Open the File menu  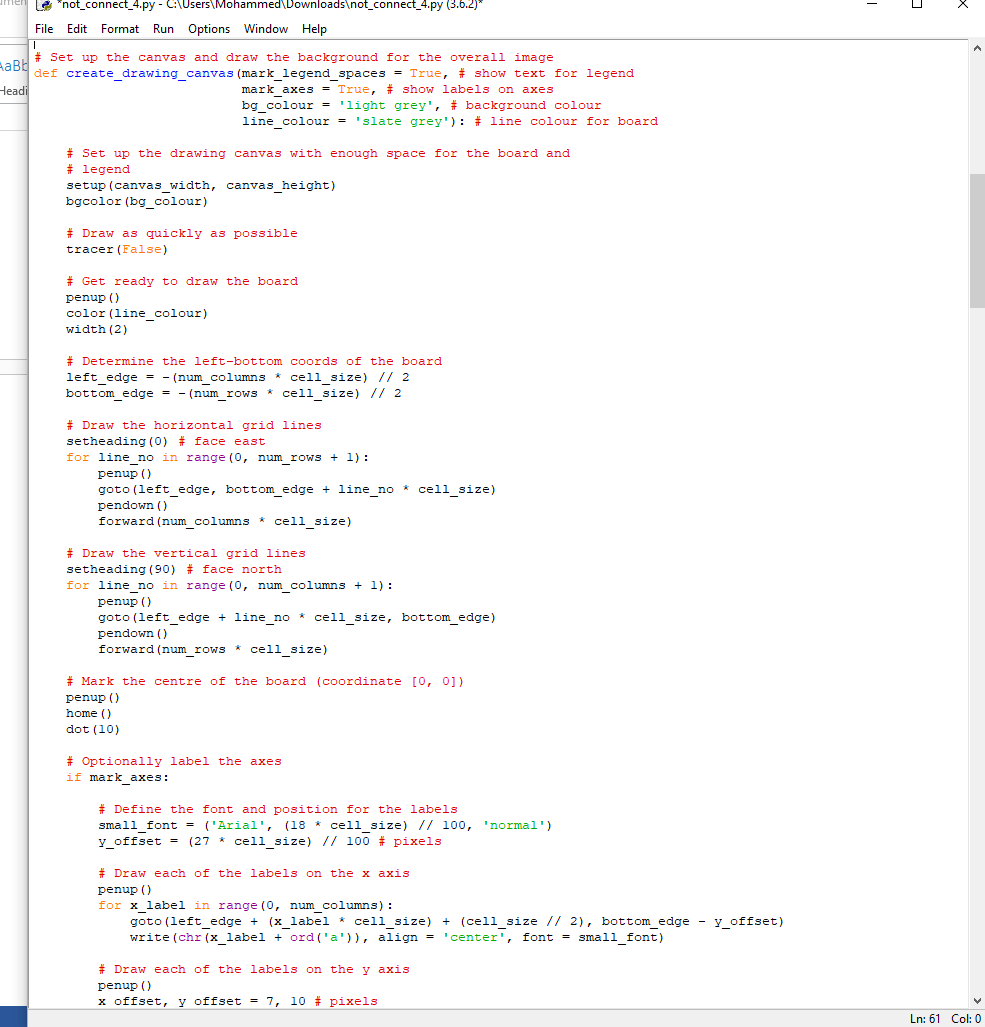pos(44,29)
